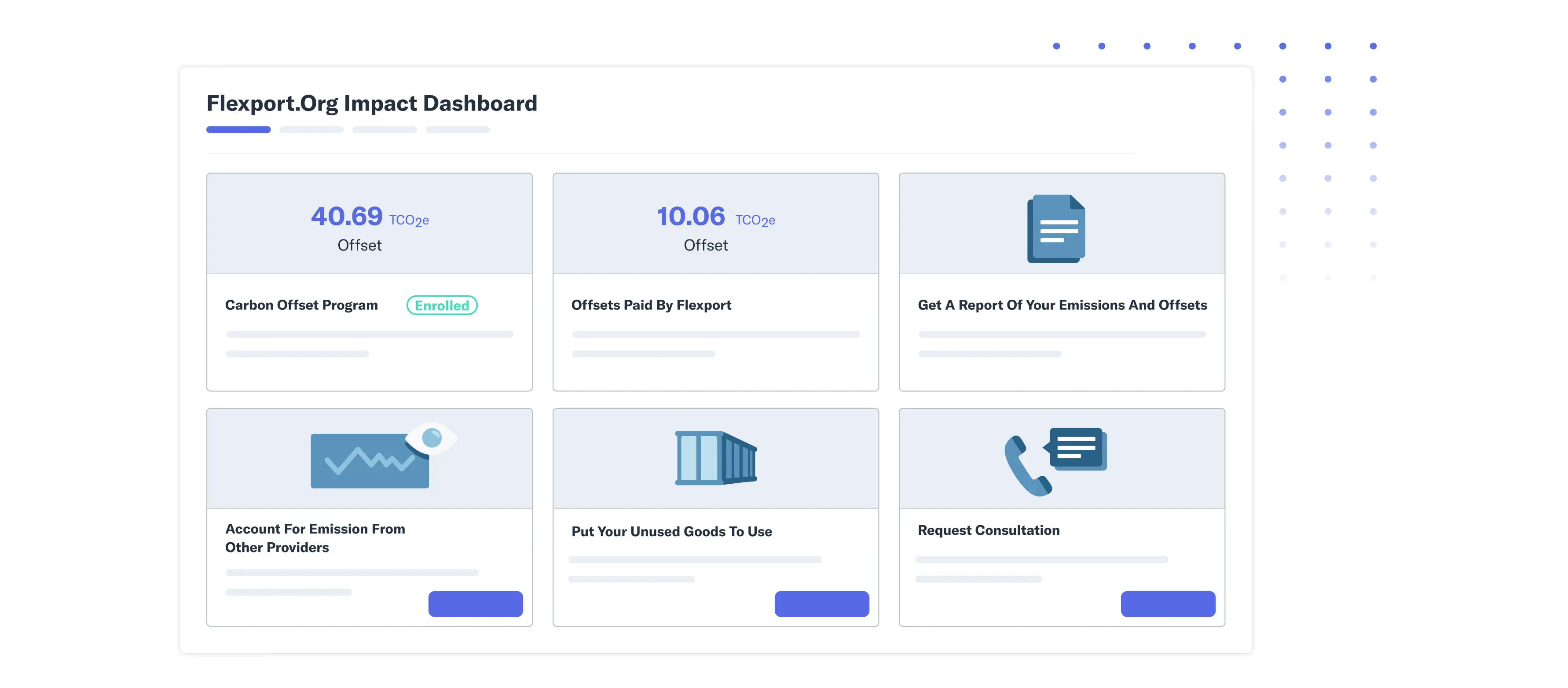The width and height of the screenshot is (1568, 688).
Task: Switch to the second dashboard tab
Action: (311, 130)
